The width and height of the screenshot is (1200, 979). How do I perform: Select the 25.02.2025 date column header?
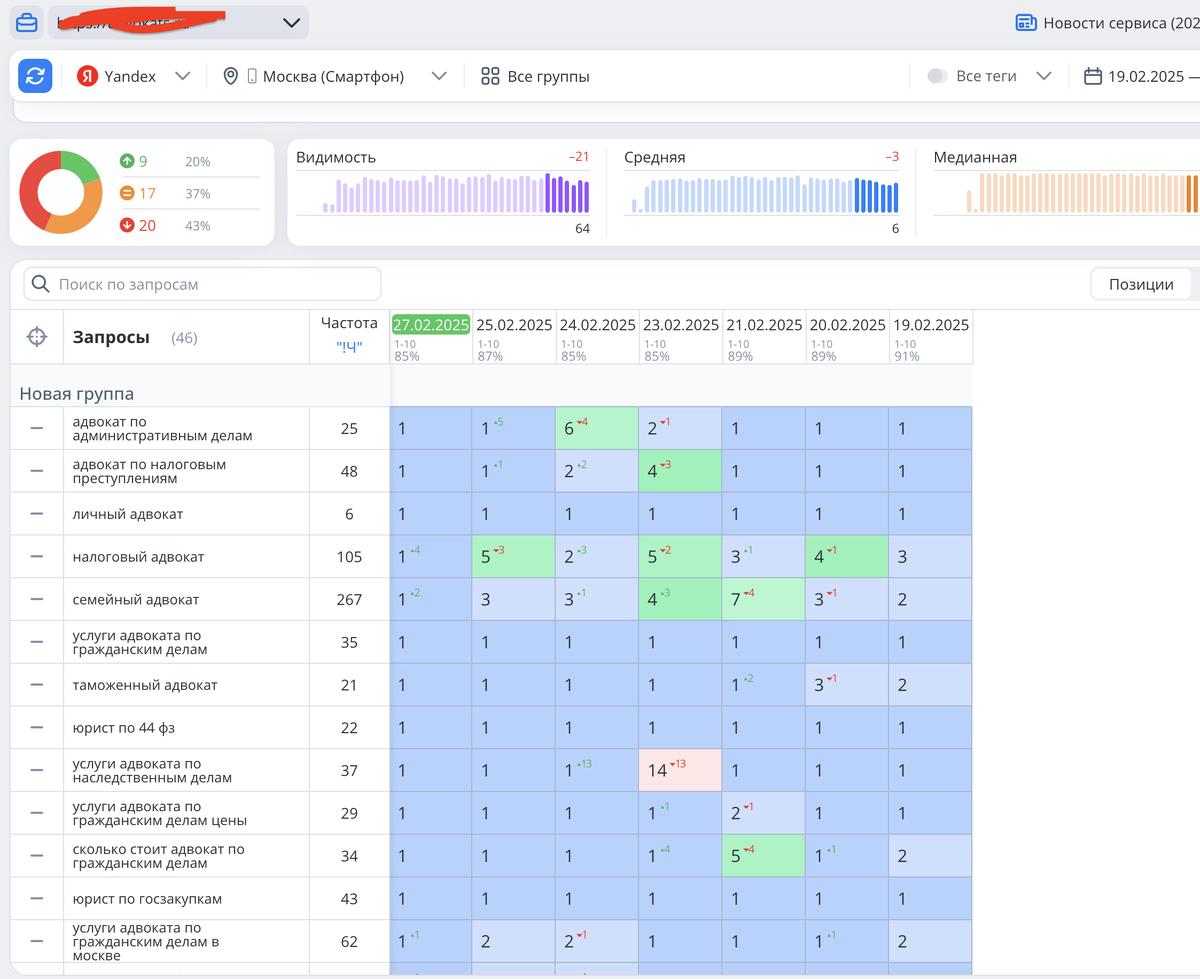[x=514, y=325]
